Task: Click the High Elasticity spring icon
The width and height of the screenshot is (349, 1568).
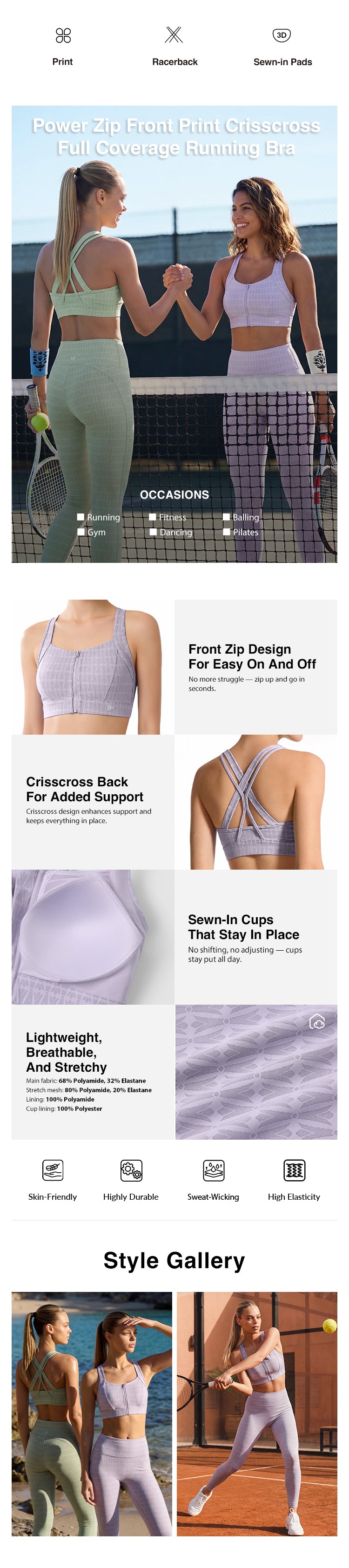Action: (294, 1169)
